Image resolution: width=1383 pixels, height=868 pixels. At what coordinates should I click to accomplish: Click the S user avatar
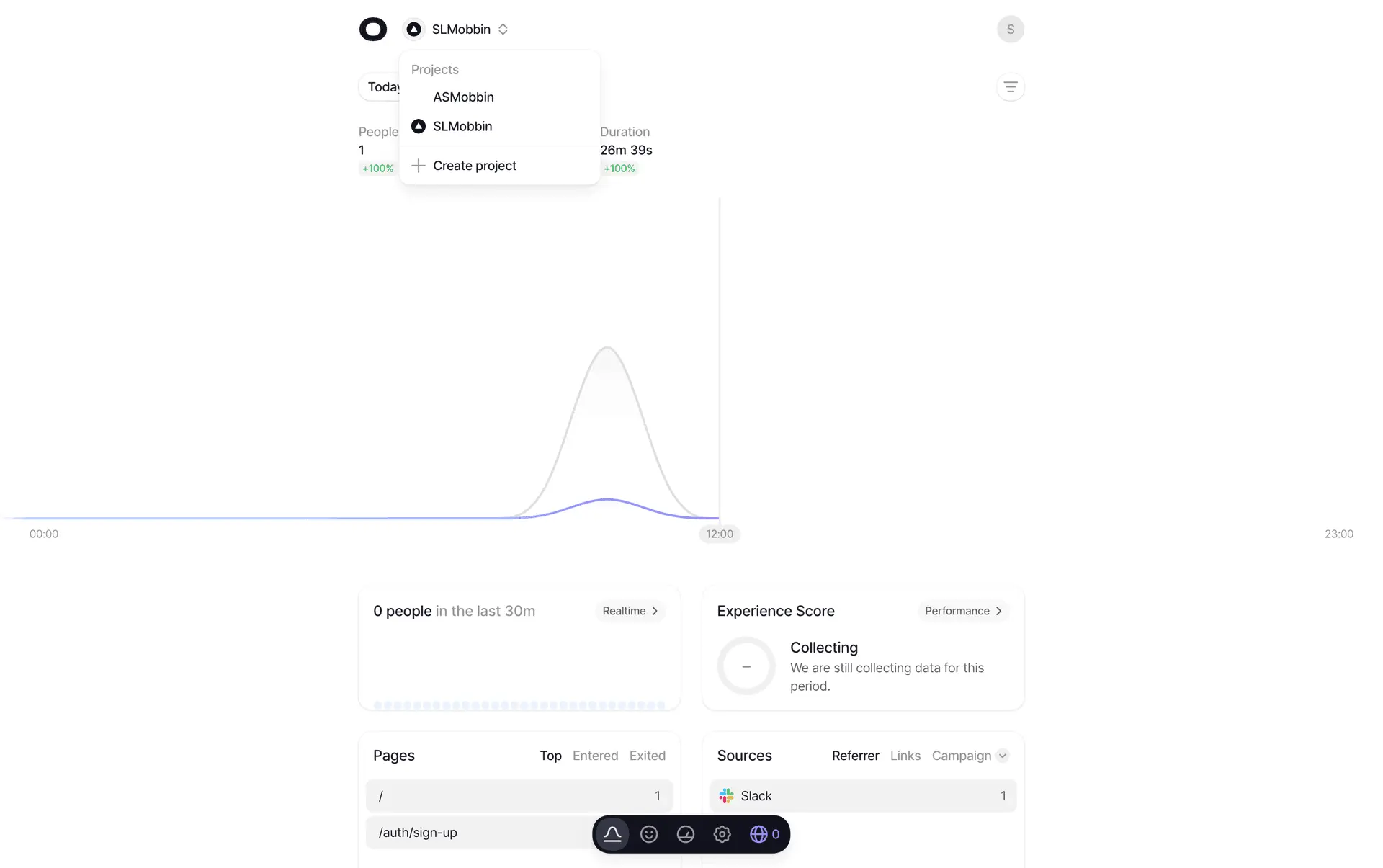(1010, 30)
